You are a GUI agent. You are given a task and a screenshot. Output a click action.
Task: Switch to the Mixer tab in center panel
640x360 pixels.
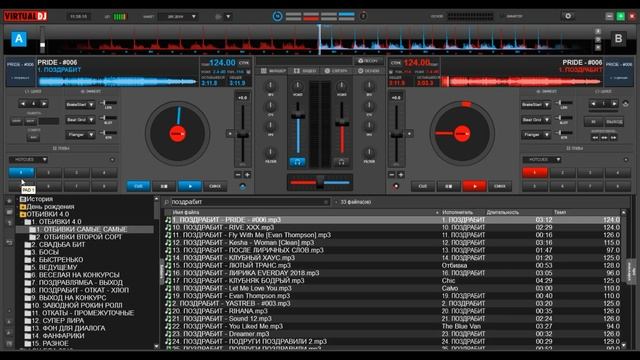pyautogui.click(x=273, y=71)
